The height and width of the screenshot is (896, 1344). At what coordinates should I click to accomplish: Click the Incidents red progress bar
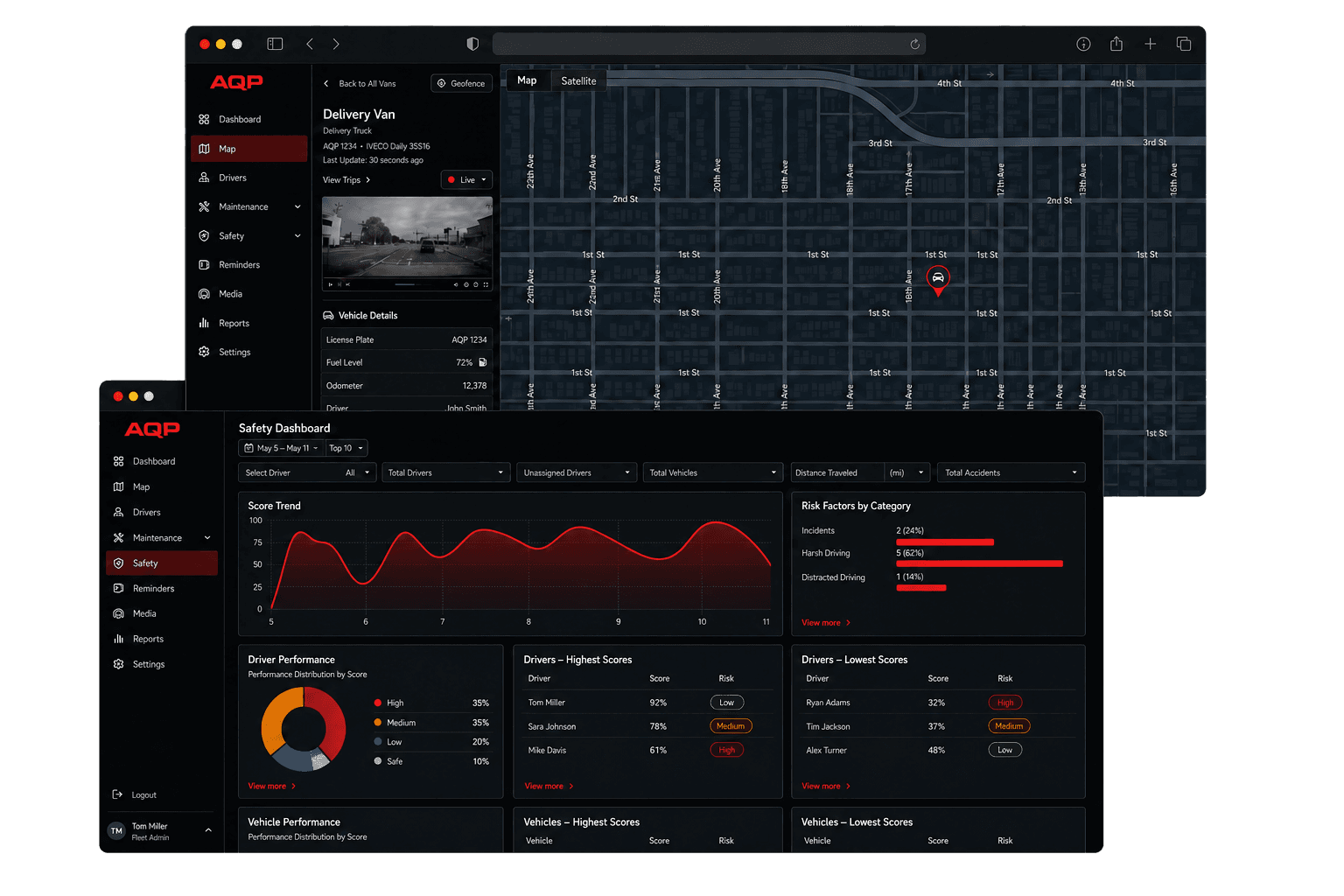tap(945, 542)
